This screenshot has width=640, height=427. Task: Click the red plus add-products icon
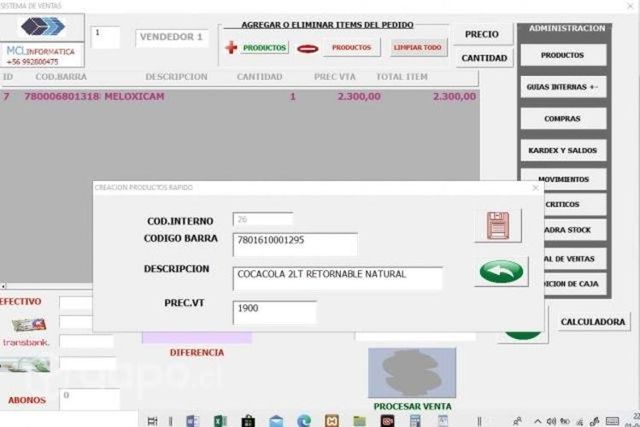tap(231, 47)
